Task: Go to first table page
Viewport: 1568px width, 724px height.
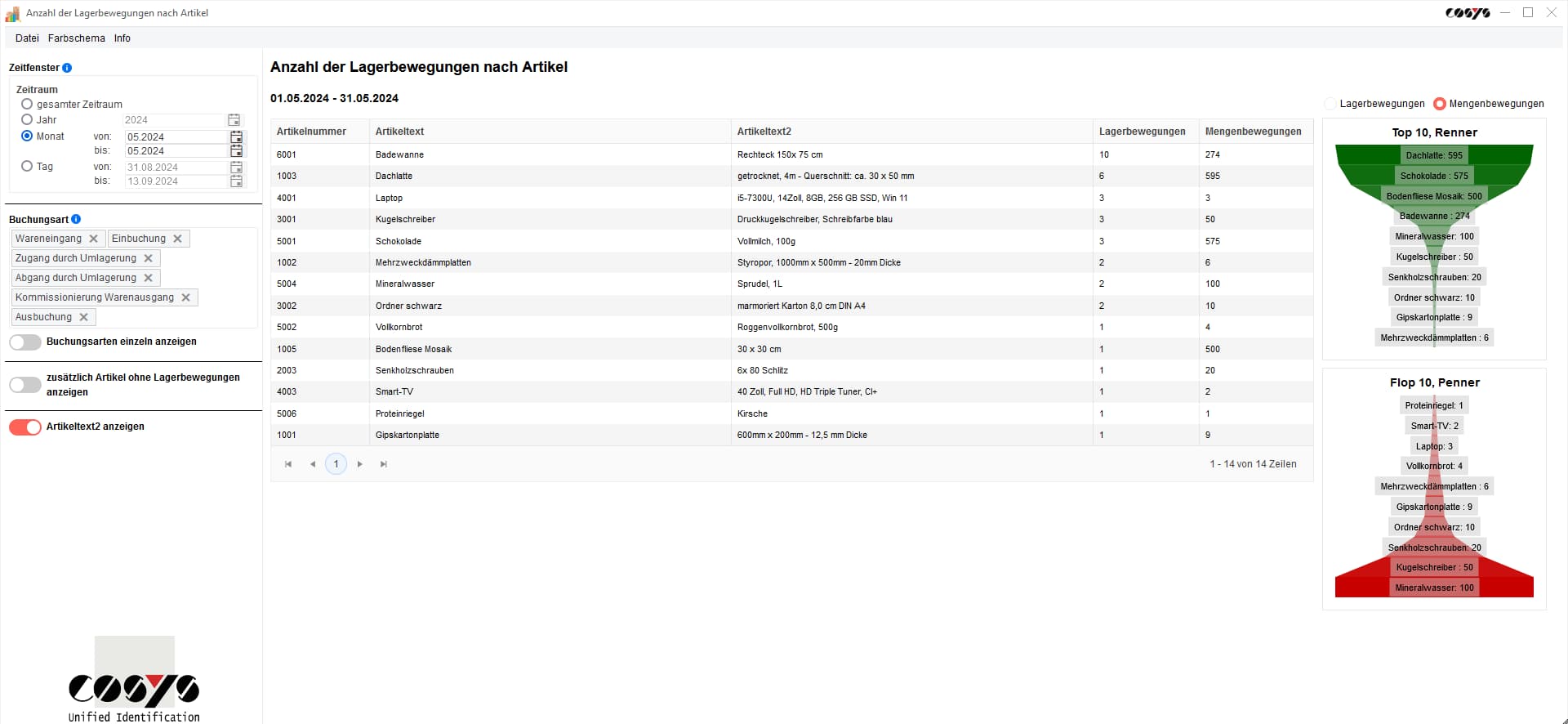Action: click(x=288, y=464)
